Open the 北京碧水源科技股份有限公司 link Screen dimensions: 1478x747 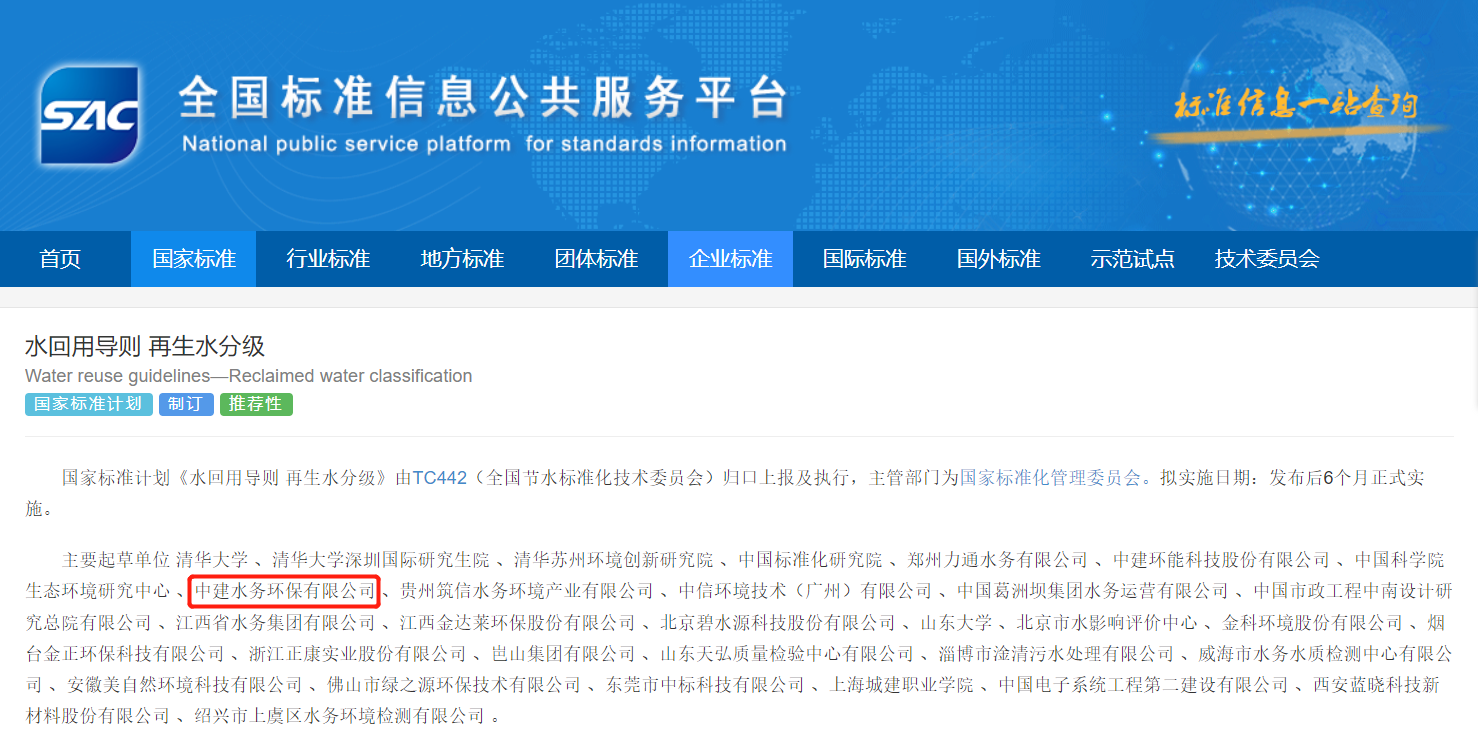pyautogui.click(x=778, y=623)
